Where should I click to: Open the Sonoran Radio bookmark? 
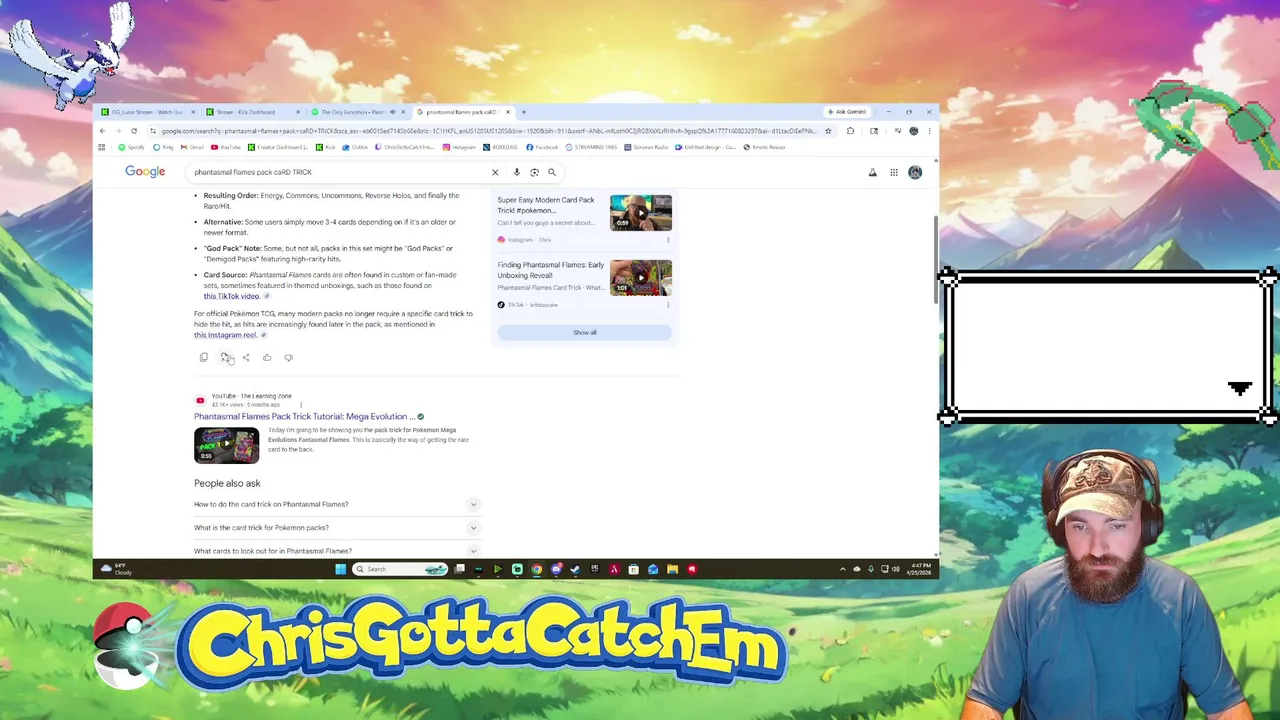647,147
